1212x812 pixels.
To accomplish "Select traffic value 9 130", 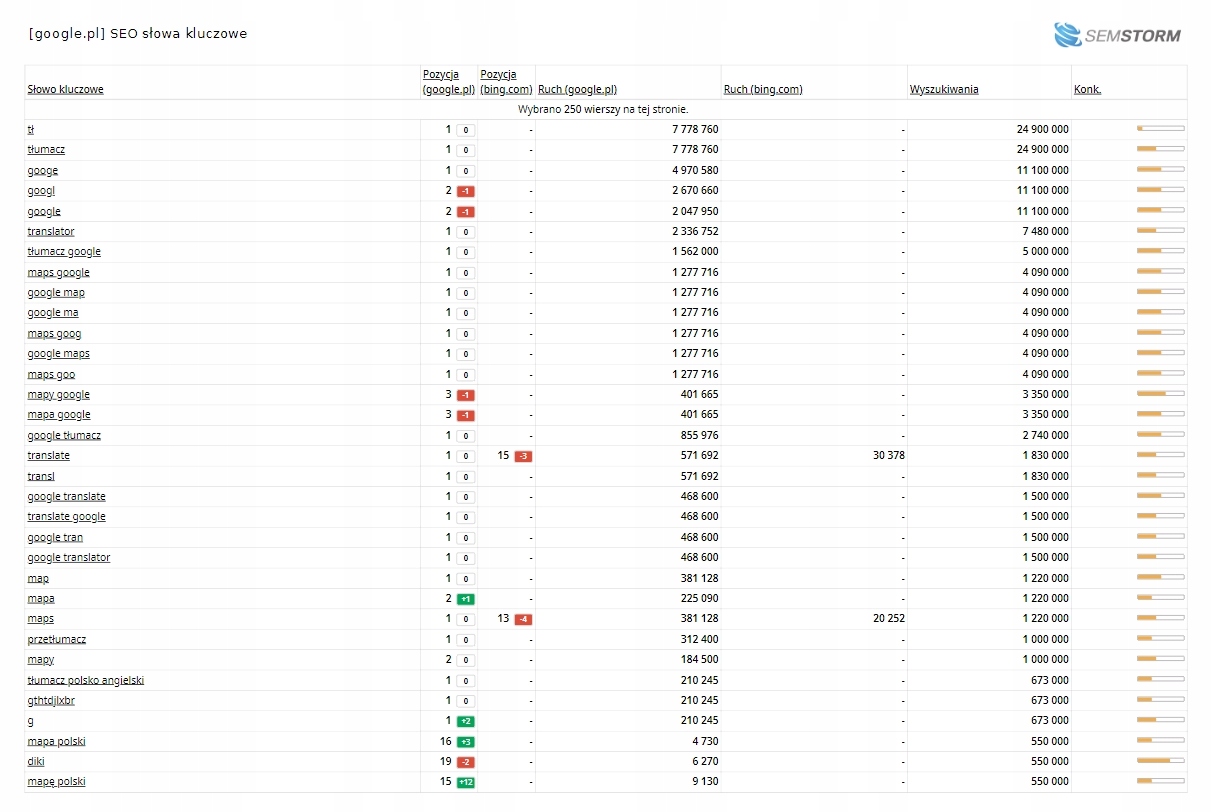I will point(706,782).
